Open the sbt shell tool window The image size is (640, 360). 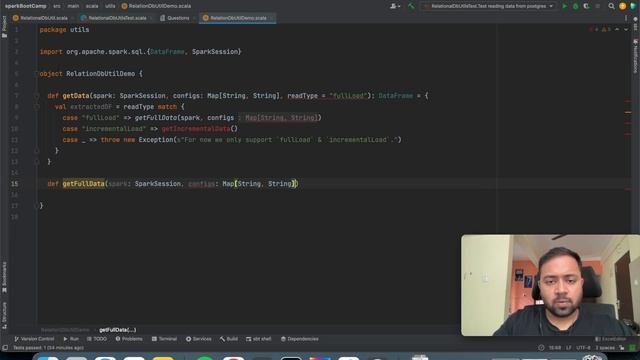(x=258, y=339)
